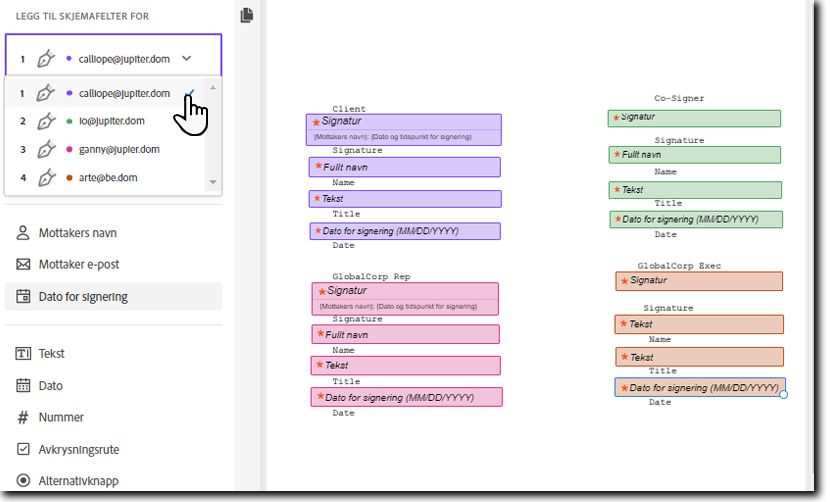This screenshot has height=502, width=830.
Task: Click the pen icon beside ganny@jupier.dom
Action: (x=46, y=149)
